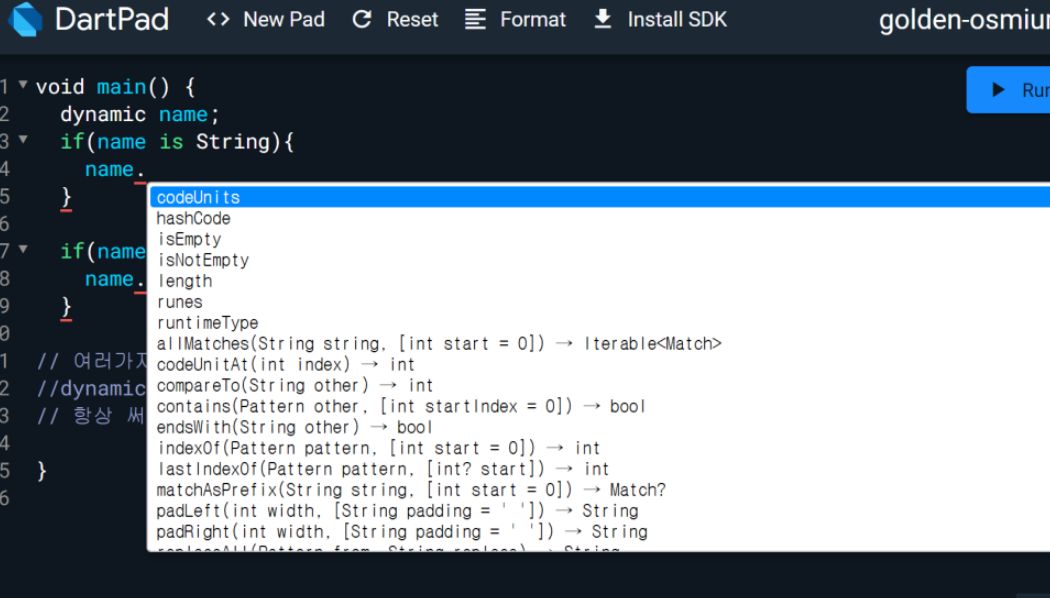Pick contains(Pattern other) suggestion

(x=600, y=406)
